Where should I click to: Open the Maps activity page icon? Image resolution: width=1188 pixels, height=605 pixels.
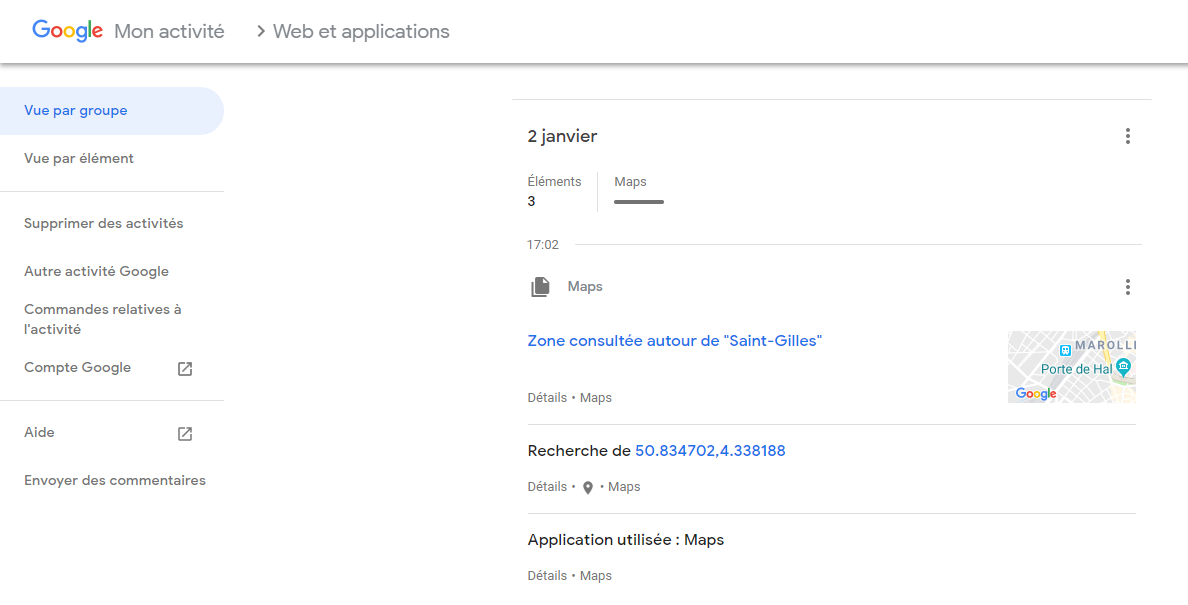539,286
